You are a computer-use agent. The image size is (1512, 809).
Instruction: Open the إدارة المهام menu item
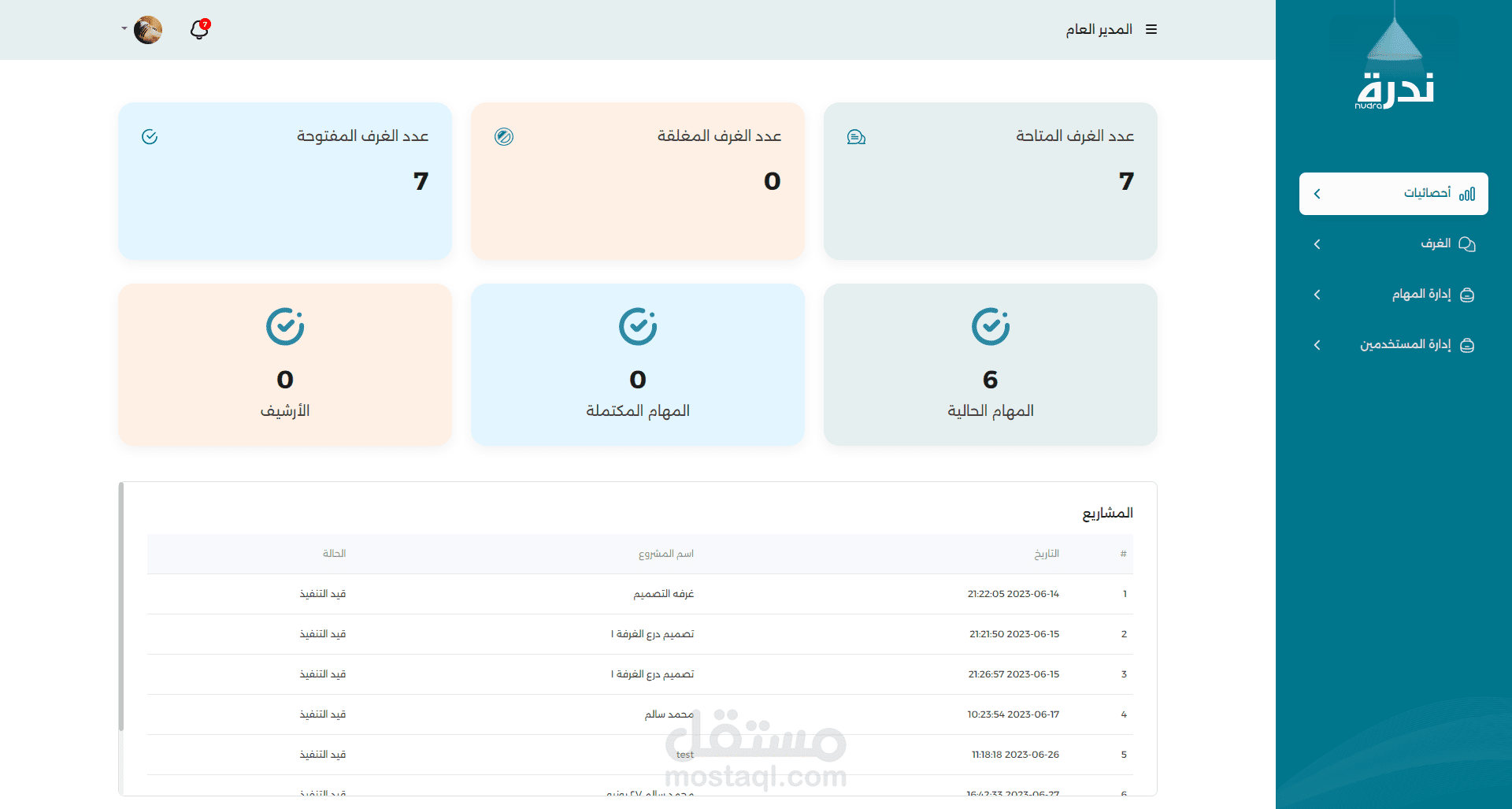(x=1394, y=295)
